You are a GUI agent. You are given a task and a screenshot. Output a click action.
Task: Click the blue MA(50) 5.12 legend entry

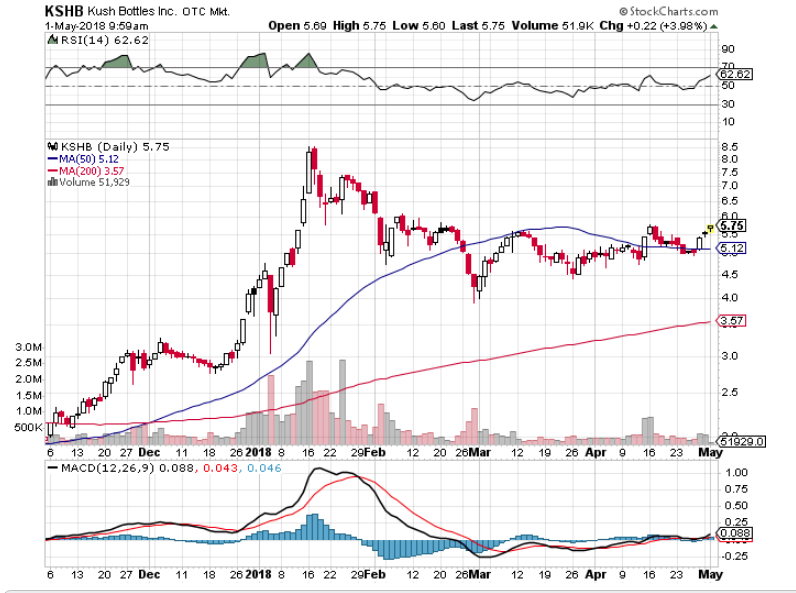click(91, 158)
